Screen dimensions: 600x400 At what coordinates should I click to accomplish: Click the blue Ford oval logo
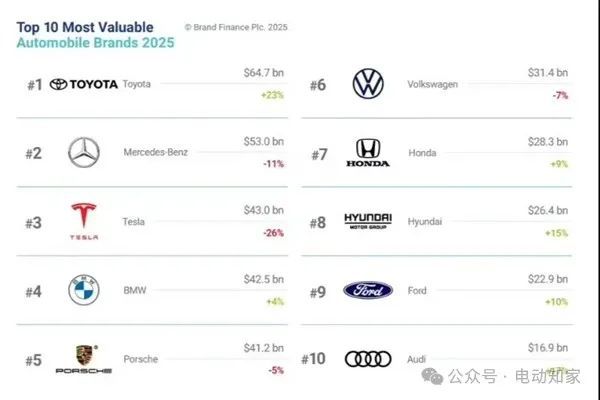click(x=368, y=290)
